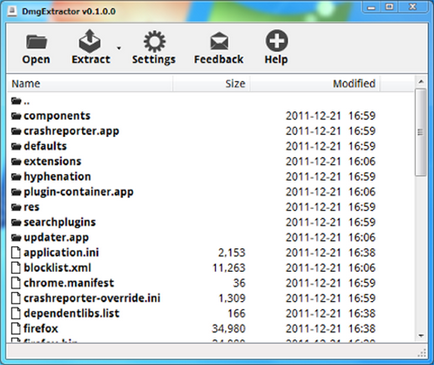Expand the Extract dropdown arrow

pyautogui.click(x=119, y=48)
